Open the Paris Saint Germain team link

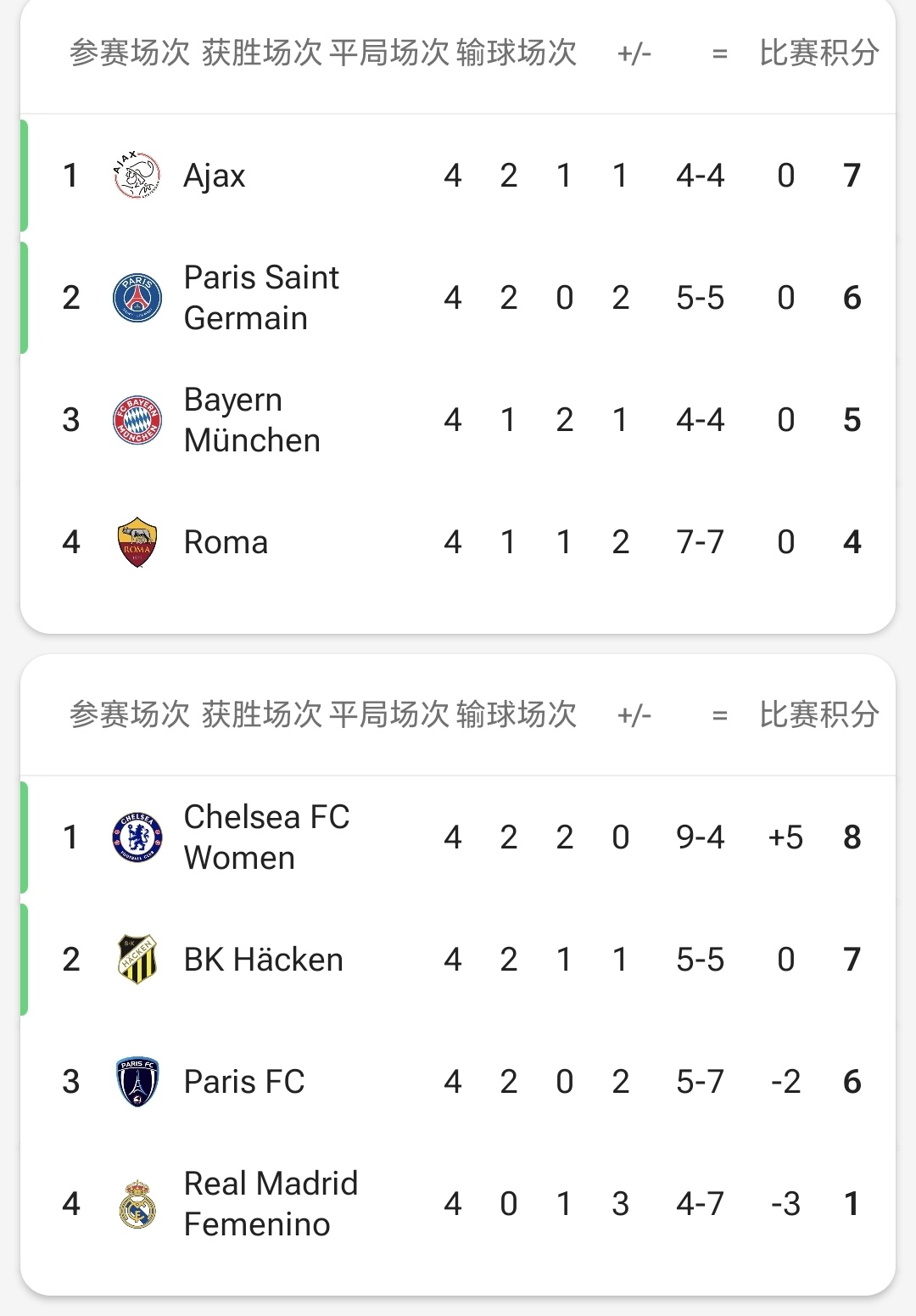(261, 298)
